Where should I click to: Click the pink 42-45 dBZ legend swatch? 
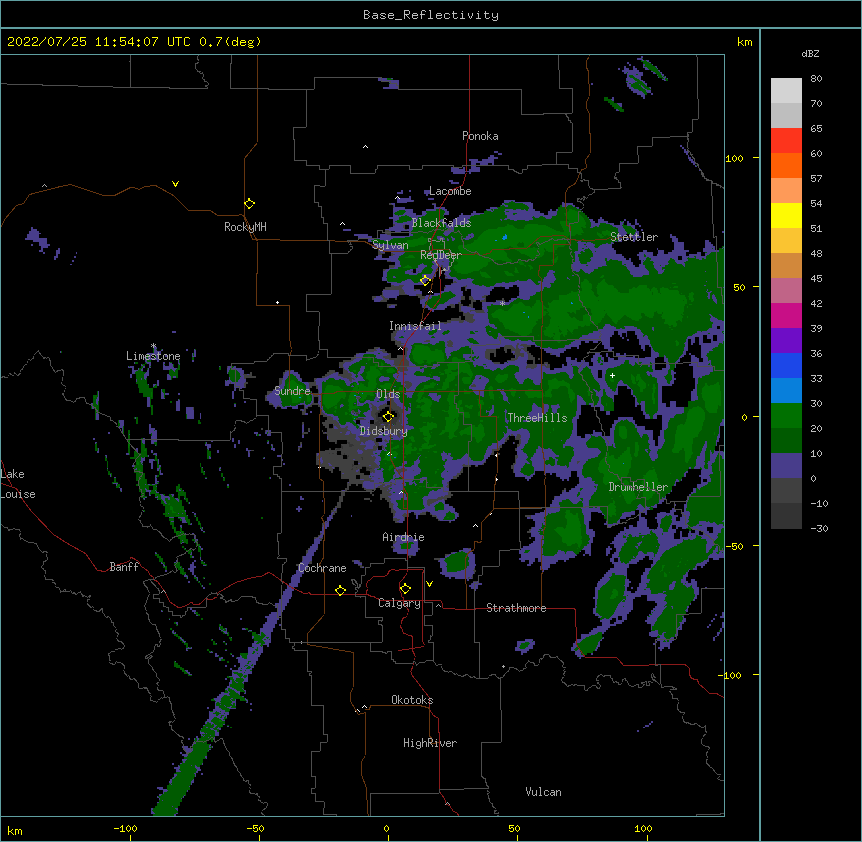tap(786, 291)
